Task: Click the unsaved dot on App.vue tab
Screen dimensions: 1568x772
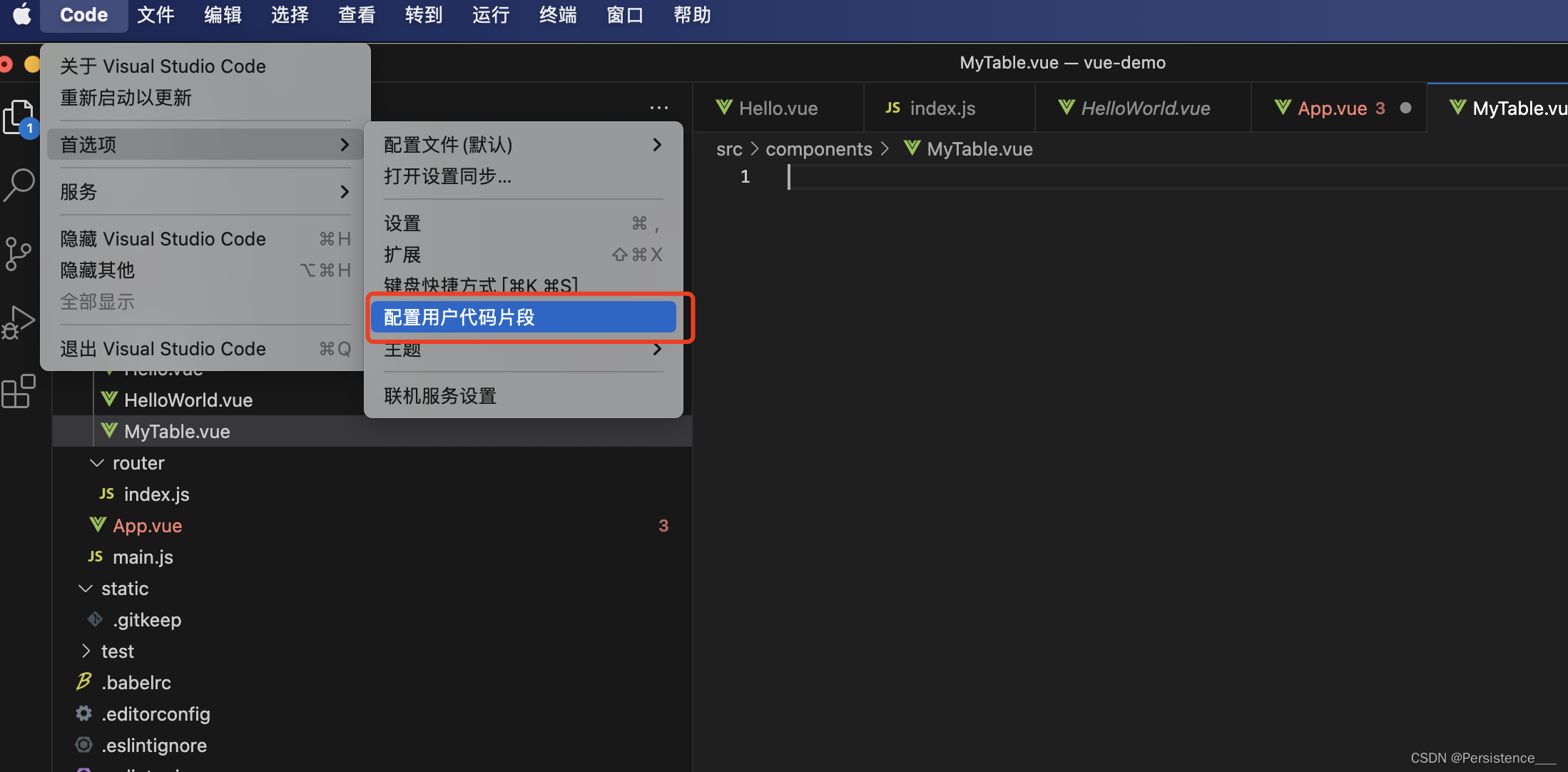Action: coord(1405,108)
